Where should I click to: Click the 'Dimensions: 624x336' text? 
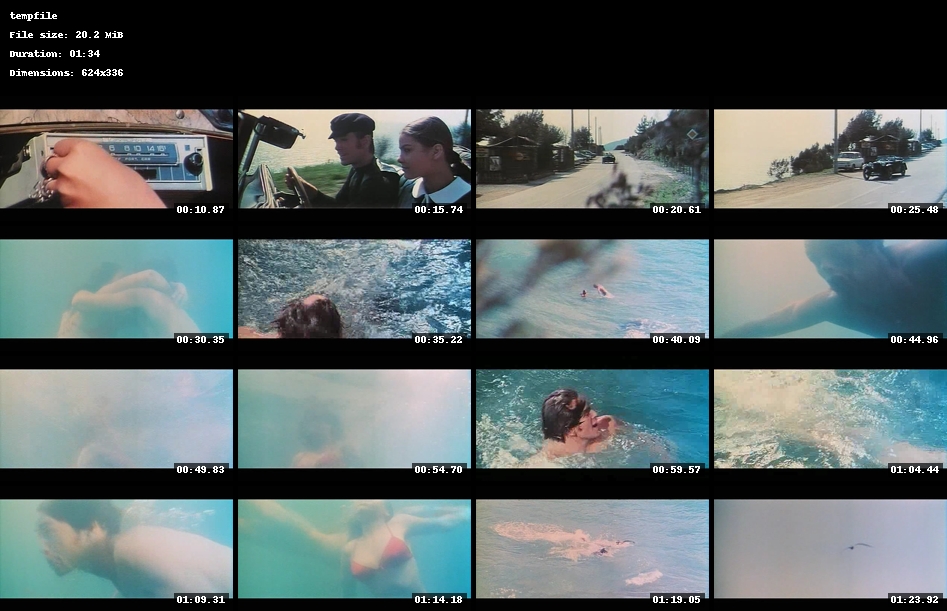66,72
